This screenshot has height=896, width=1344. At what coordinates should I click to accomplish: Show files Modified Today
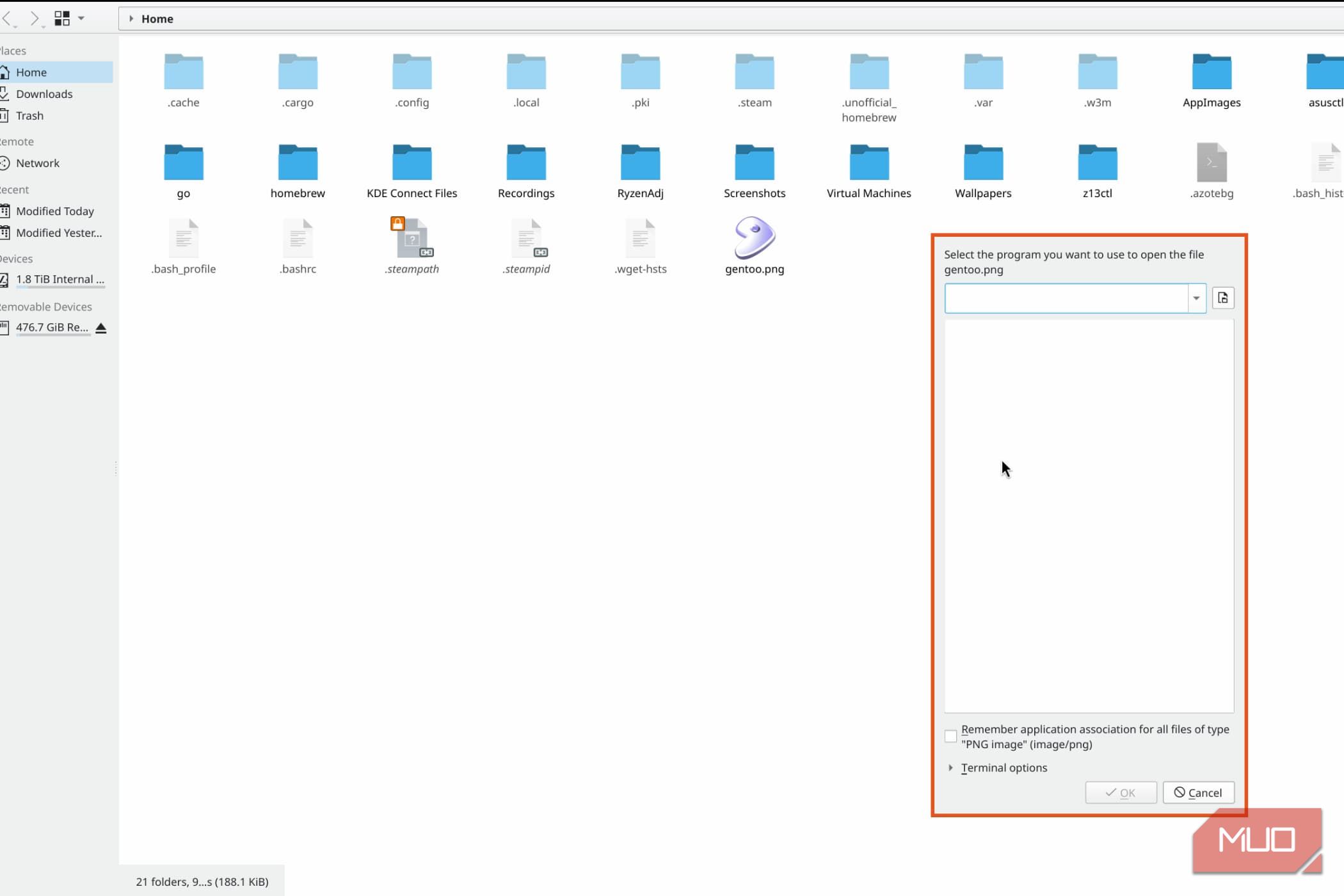[x=55, y=211]
